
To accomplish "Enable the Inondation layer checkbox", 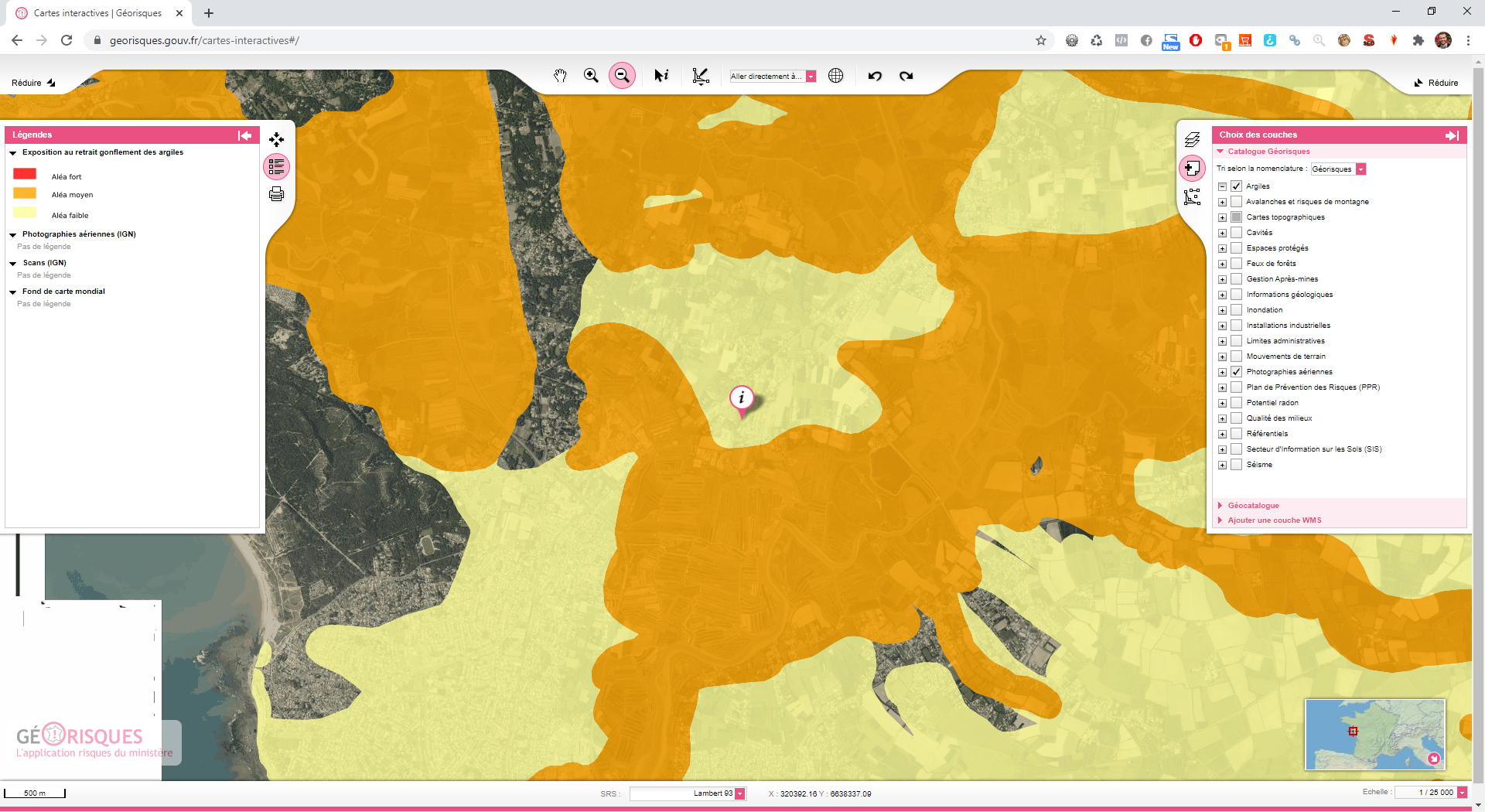I will (1236, 310).
